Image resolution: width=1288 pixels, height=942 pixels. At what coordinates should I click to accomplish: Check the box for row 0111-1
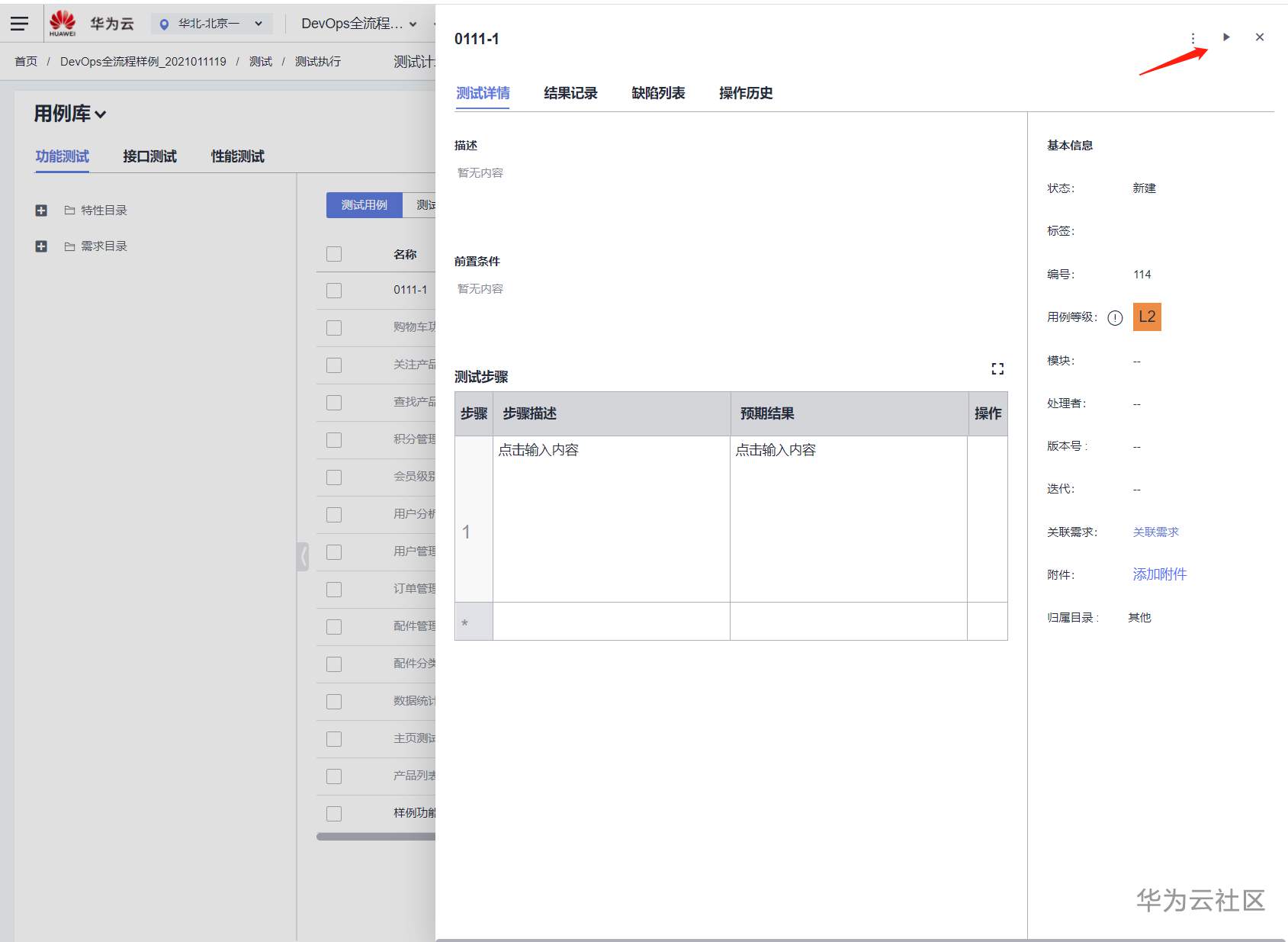coord(334,291)
